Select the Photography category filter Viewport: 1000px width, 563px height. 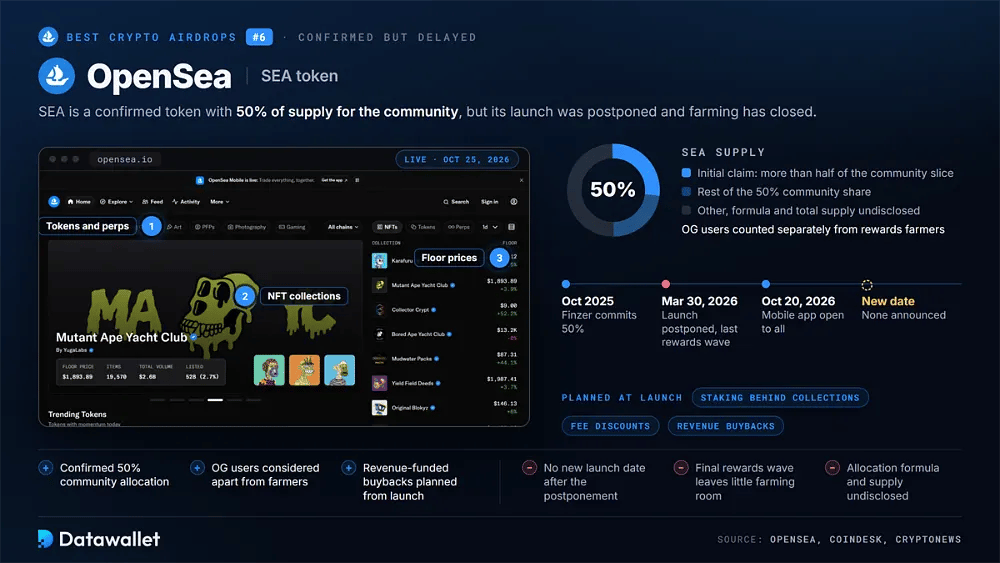(x=247, y=227)
